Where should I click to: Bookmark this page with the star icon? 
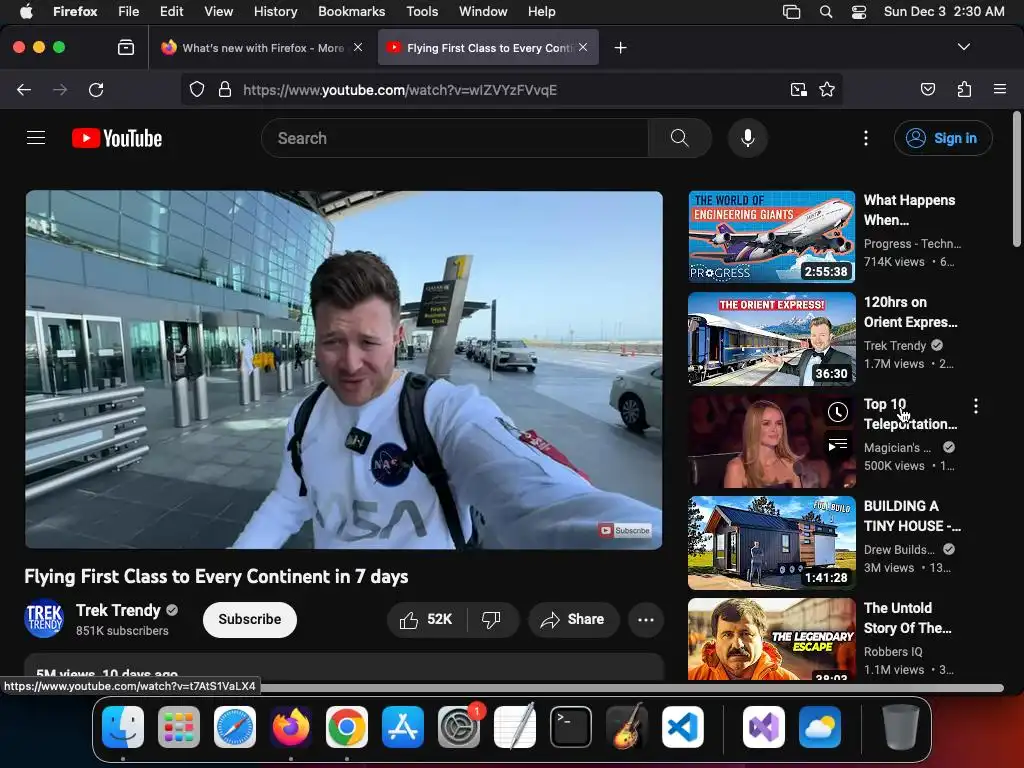(x=827, y=89)
